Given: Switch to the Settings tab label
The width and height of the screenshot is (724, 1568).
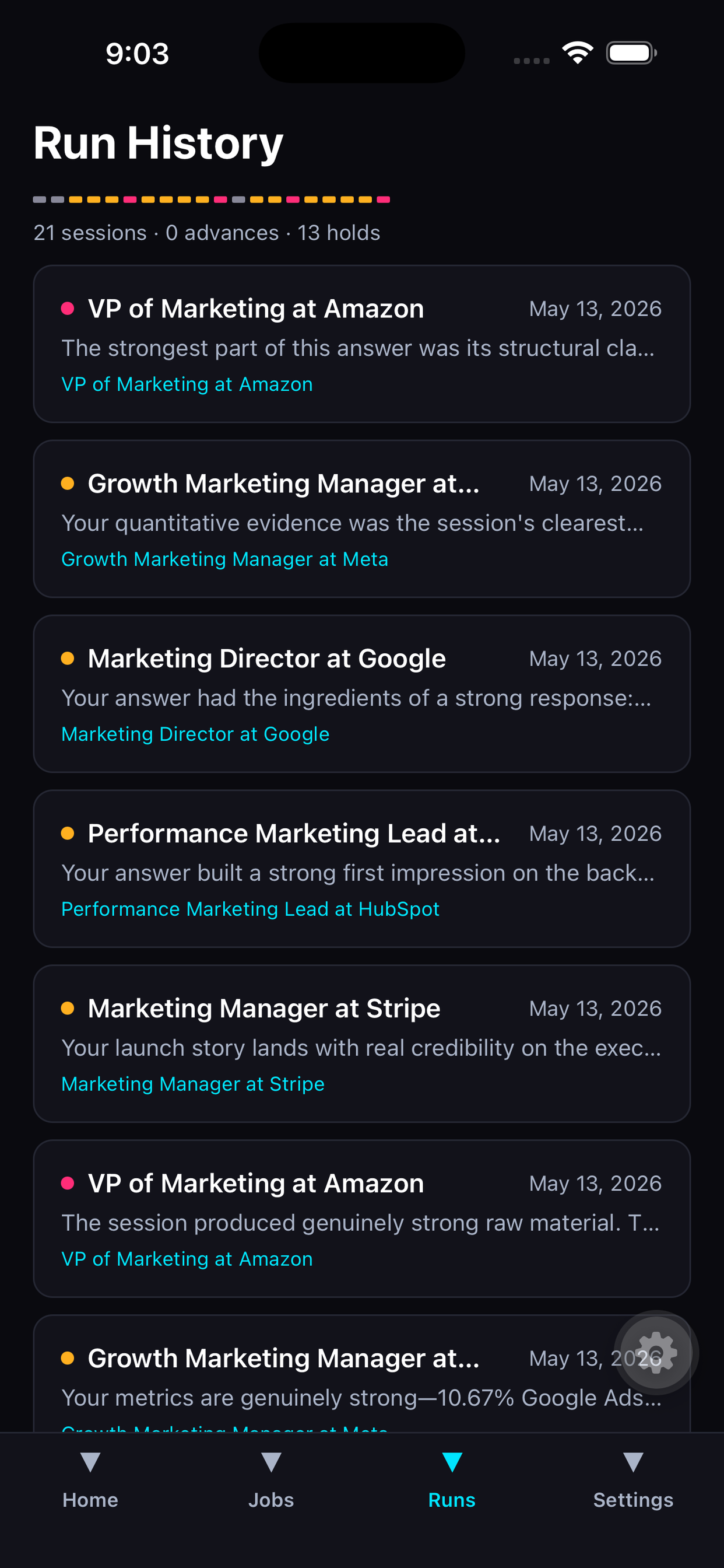Looking at the screenshot, I should pyautogui.click(x=632, y=1500).
